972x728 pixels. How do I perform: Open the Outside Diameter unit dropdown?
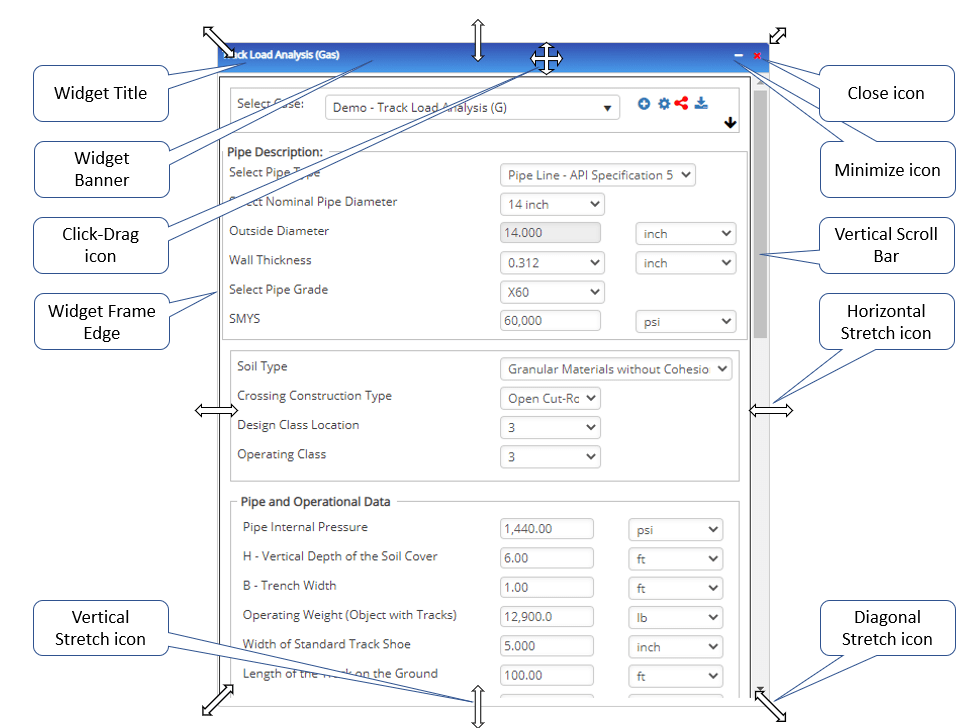click(x=686, y=233)
